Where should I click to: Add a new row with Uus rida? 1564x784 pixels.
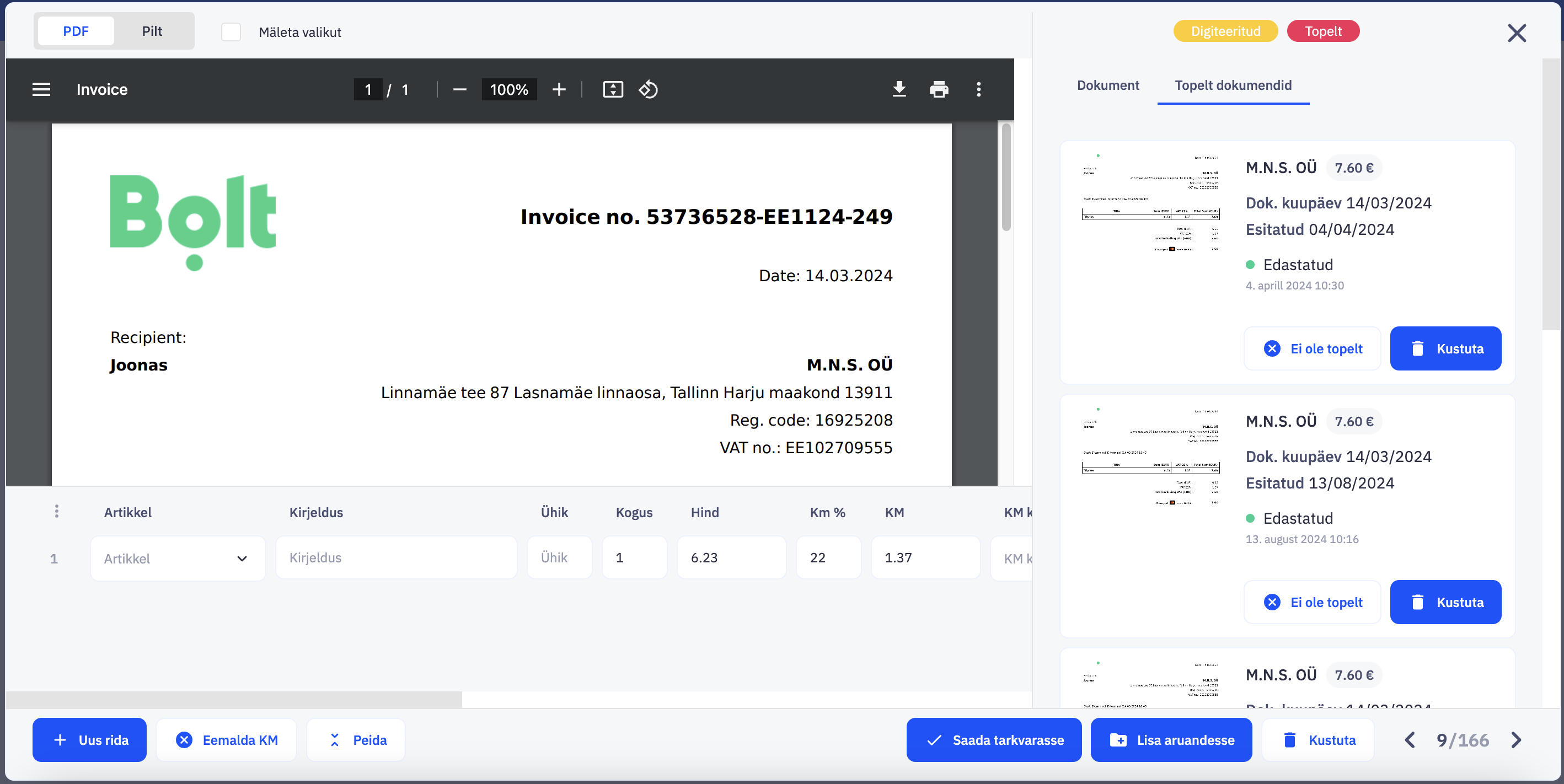click(x=90, y=740)
